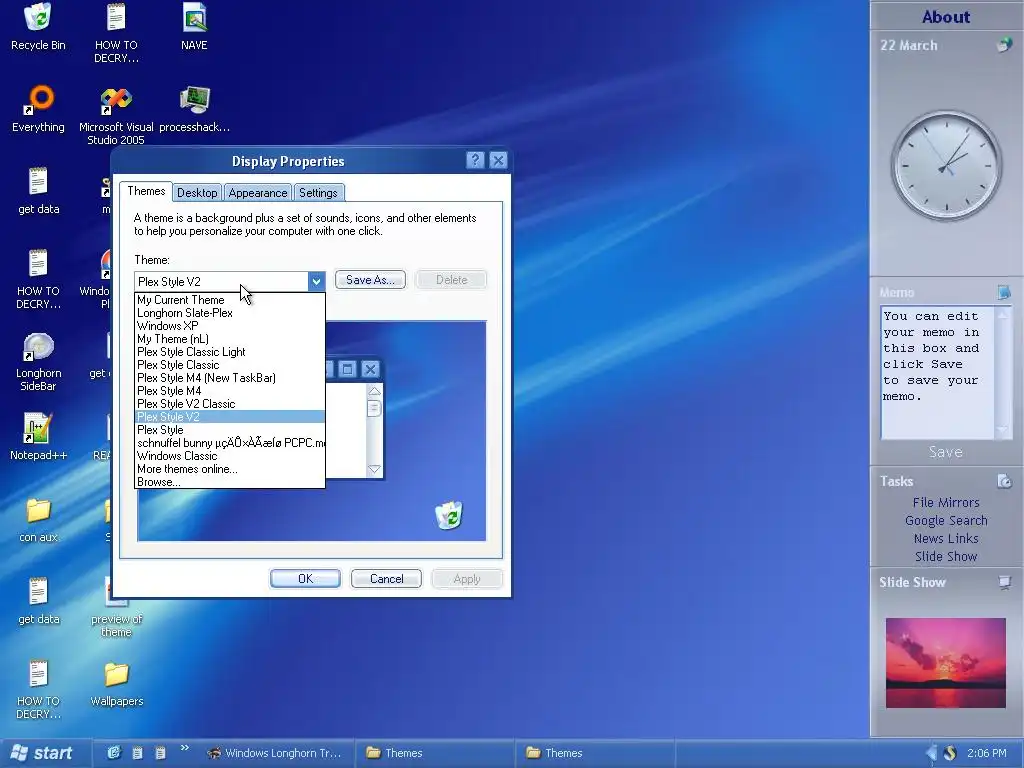Choose Windows Classic theme from list
1024x768 pixels.
tap(229, 456)
